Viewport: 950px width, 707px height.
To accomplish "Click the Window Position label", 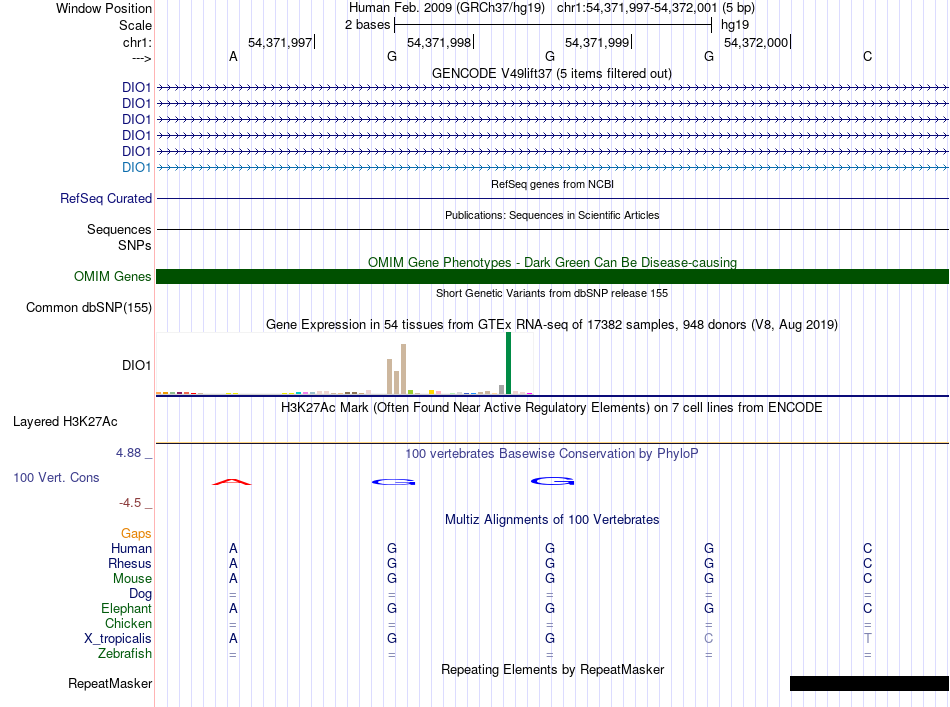I will [104, 8].
